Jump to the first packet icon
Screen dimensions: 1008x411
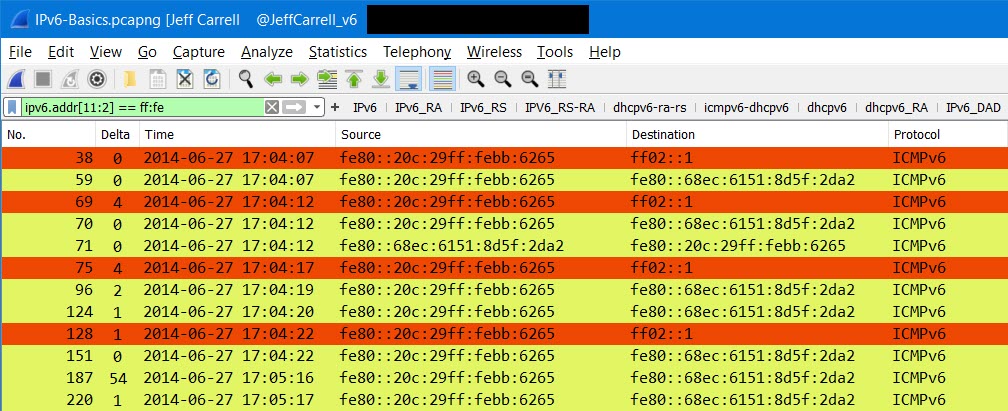point(354,79)
